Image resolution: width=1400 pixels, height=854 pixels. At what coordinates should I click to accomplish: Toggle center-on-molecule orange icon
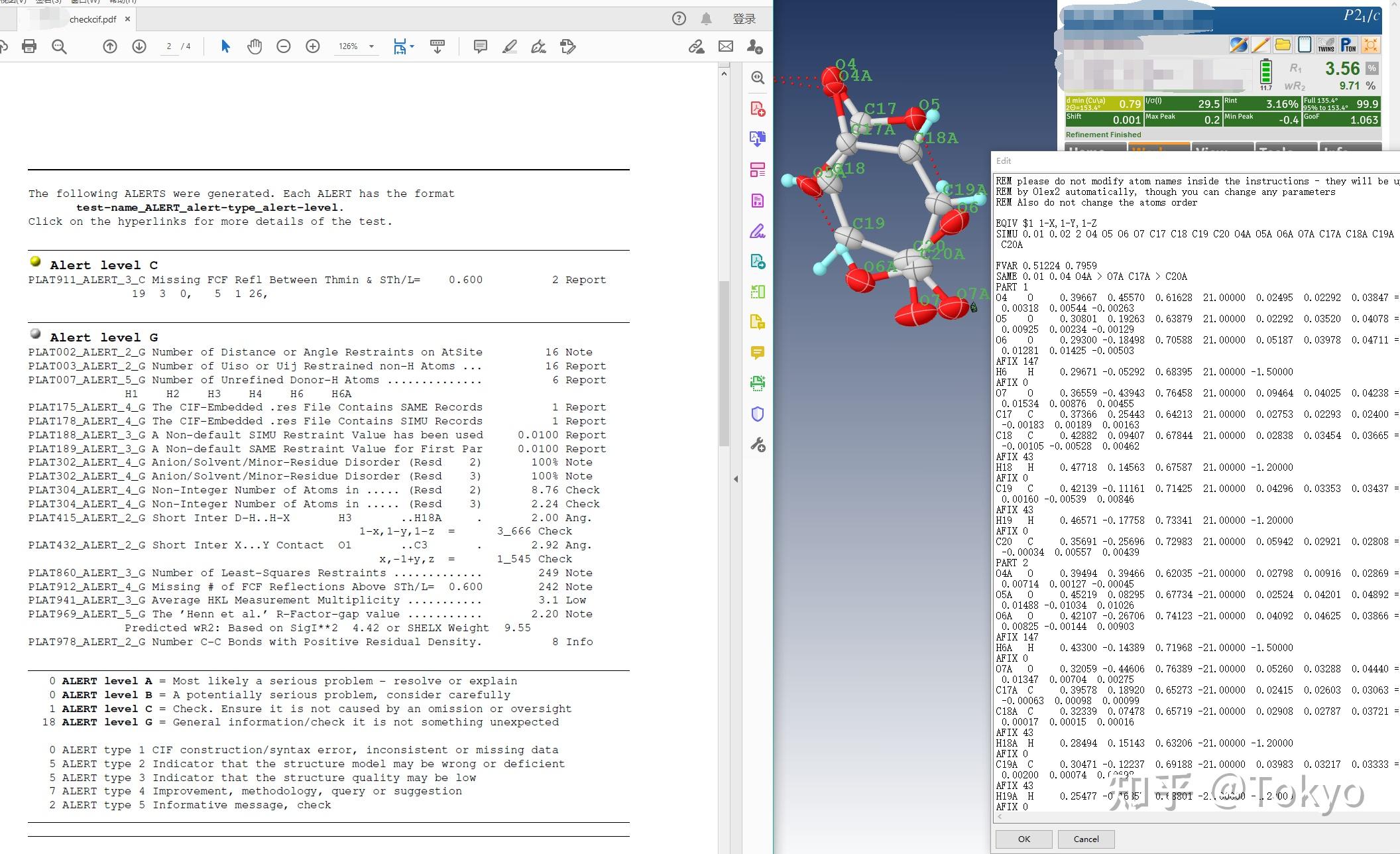click(x=1371, y=45)
